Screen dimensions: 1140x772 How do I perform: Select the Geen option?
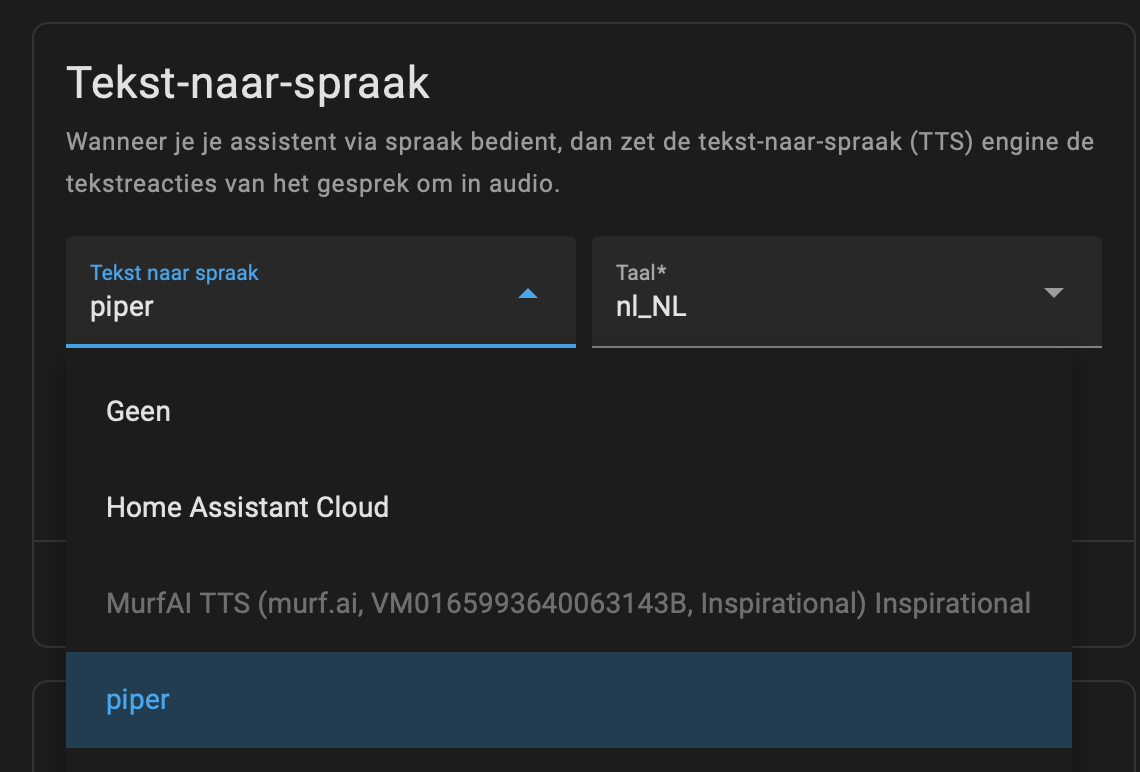click(x=139, y=411)
